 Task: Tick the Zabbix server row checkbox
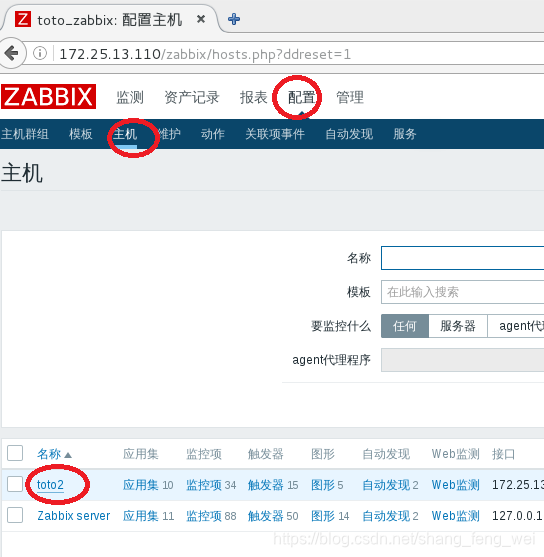pos(15,515)
